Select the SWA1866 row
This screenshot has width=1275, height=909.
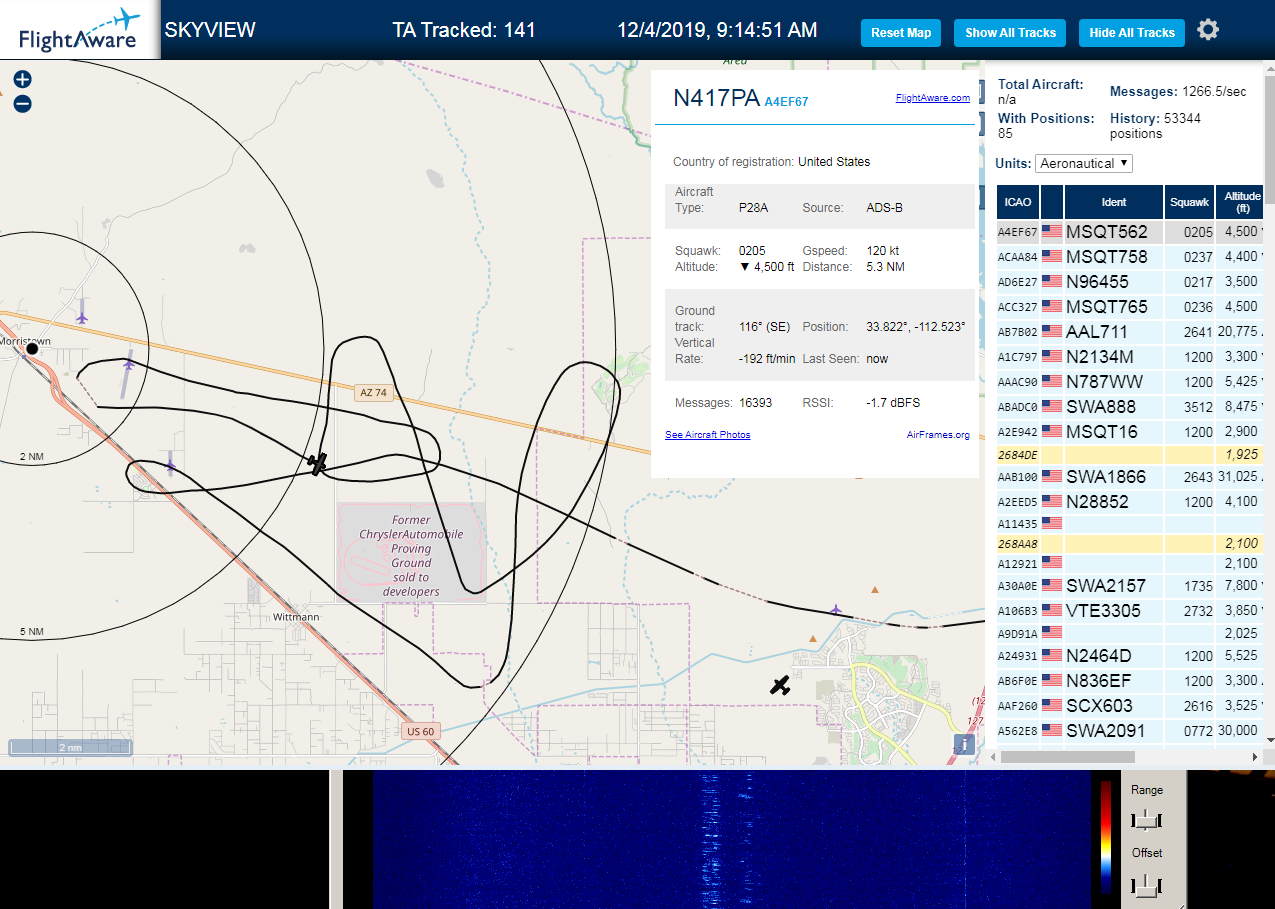coord(1130,477)
